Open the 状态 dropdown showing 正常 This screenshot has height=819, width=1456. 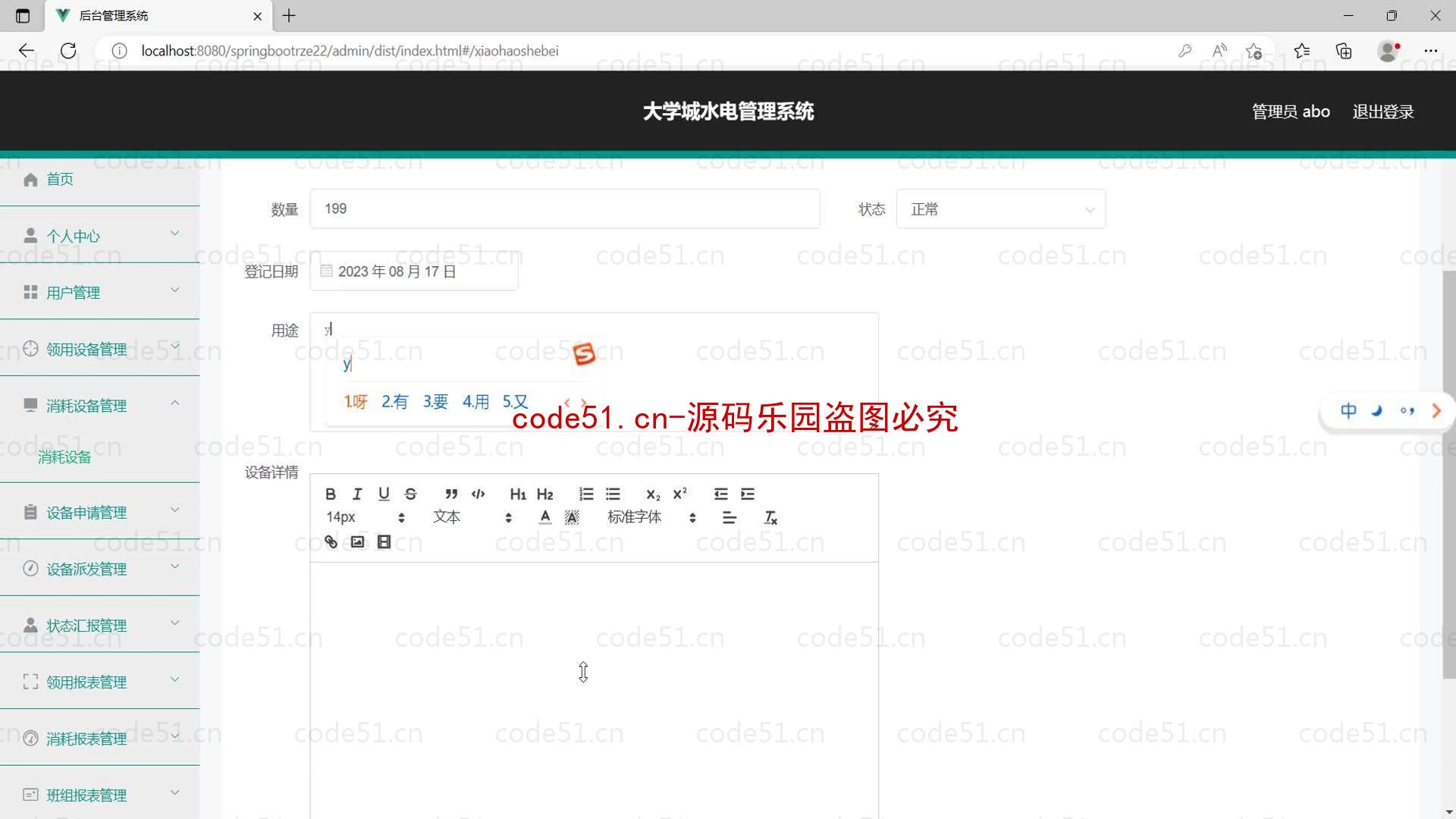pos(1001,209)
